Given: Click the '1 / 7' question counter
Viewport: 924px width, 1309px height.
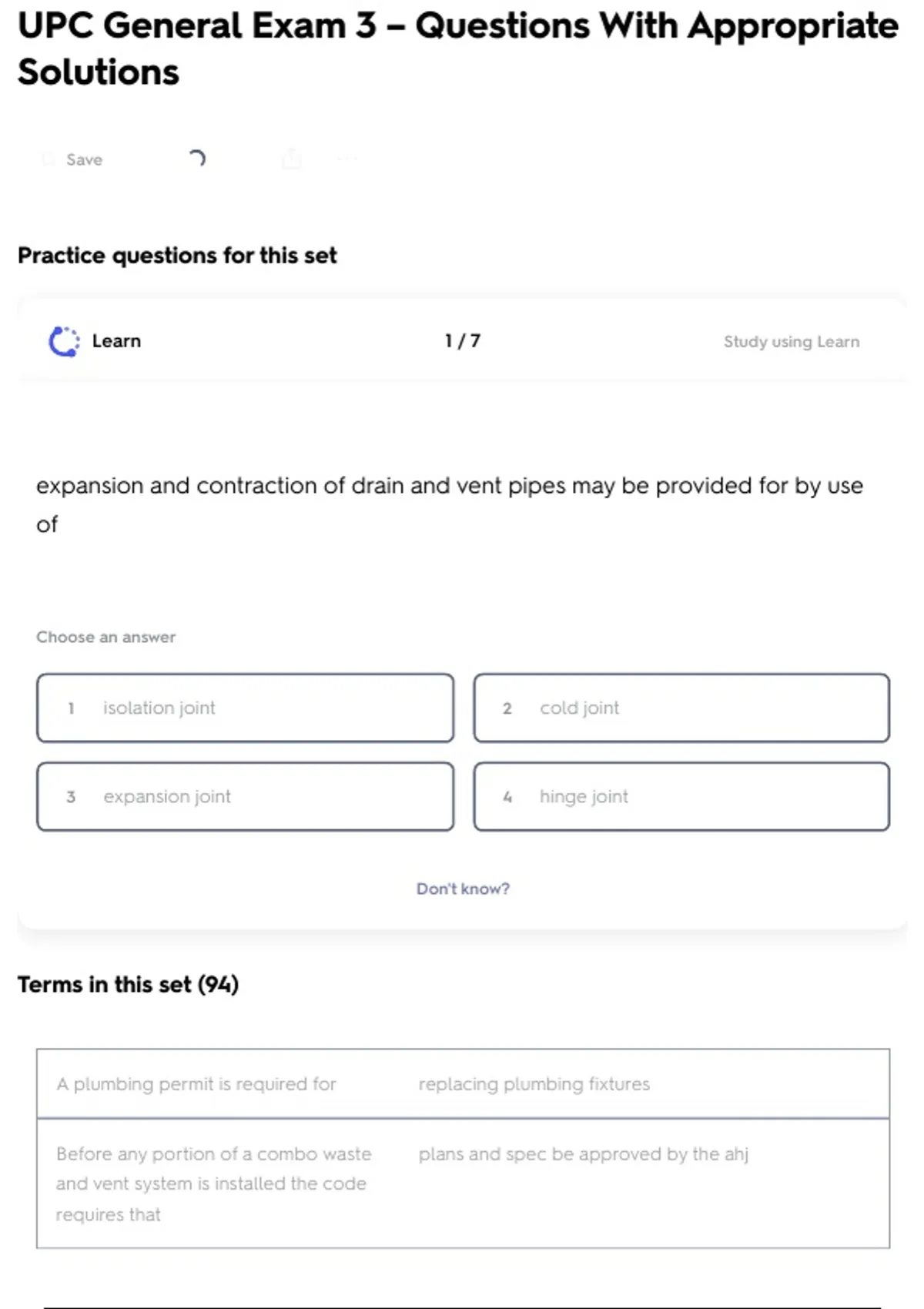Looking at the screenshot, I should pos(463,341).
